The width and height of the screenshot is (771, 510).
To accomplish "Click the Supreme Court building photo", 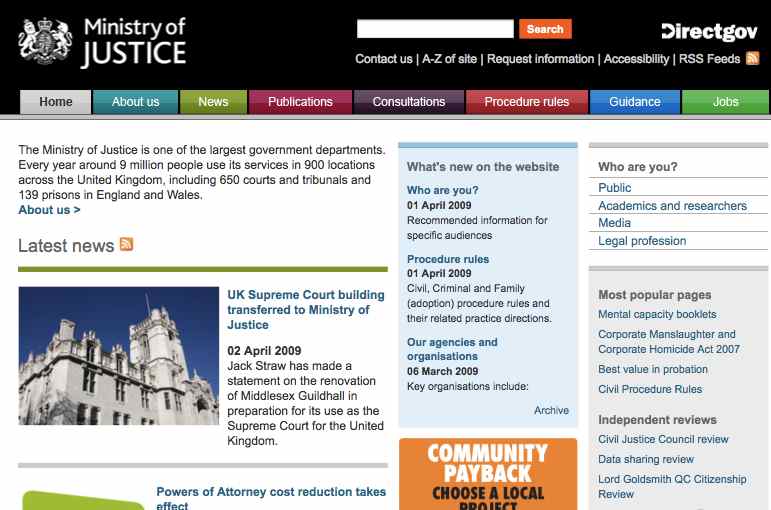I will pyautogui.click(x=119, y=356).
